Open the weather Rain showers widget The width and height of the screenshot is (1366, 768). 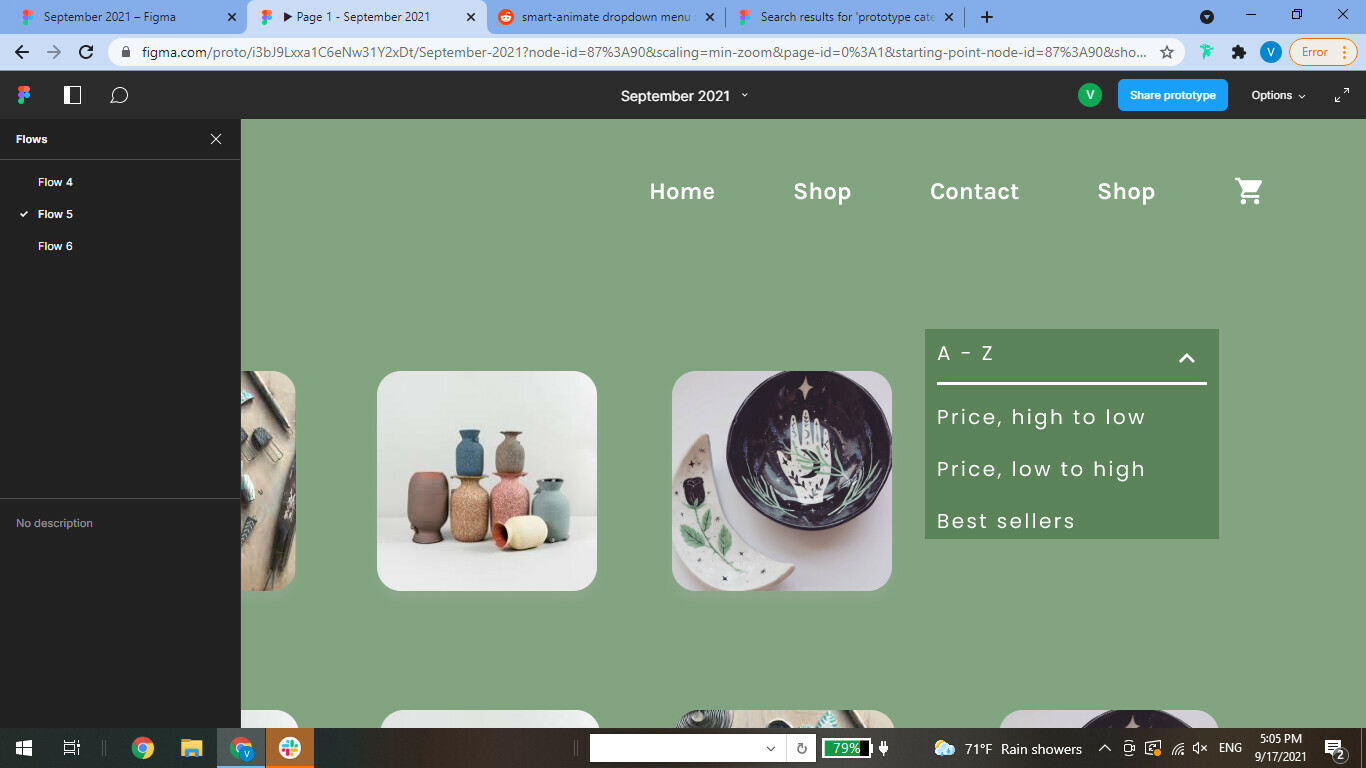pyautogui.click(x=1008, y=748)
